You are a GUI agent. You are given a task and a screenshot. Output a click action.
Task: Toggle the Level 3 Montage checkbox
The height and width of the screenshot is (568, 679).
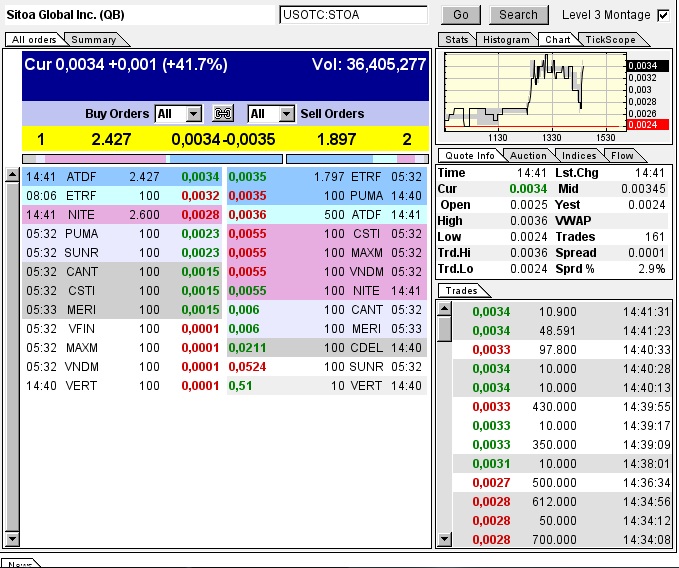(x=663, y=15)
